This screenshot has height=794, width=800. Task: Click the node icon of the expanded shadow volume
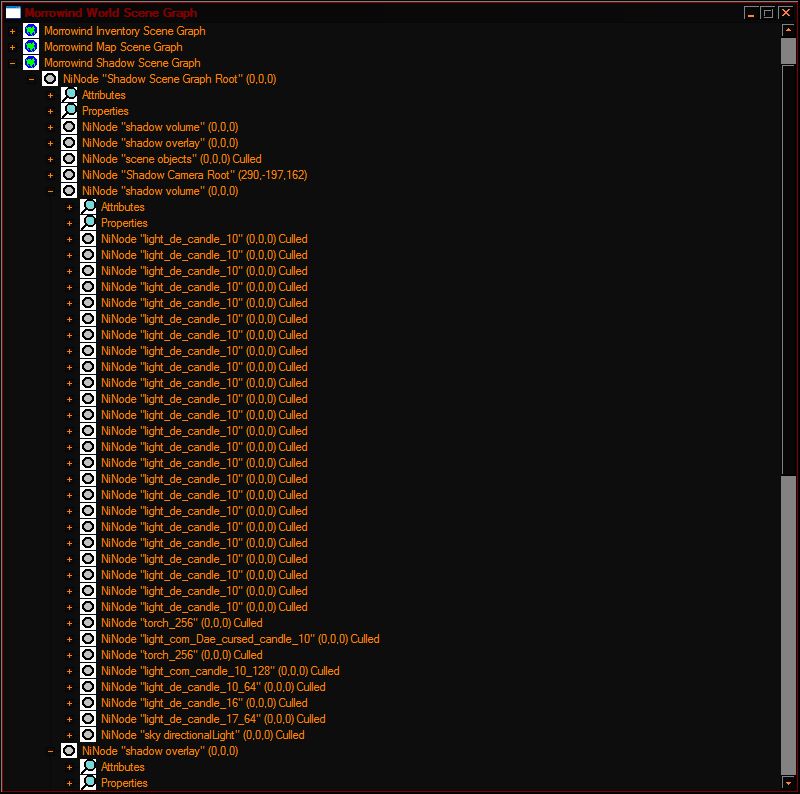tap(69, 191)
